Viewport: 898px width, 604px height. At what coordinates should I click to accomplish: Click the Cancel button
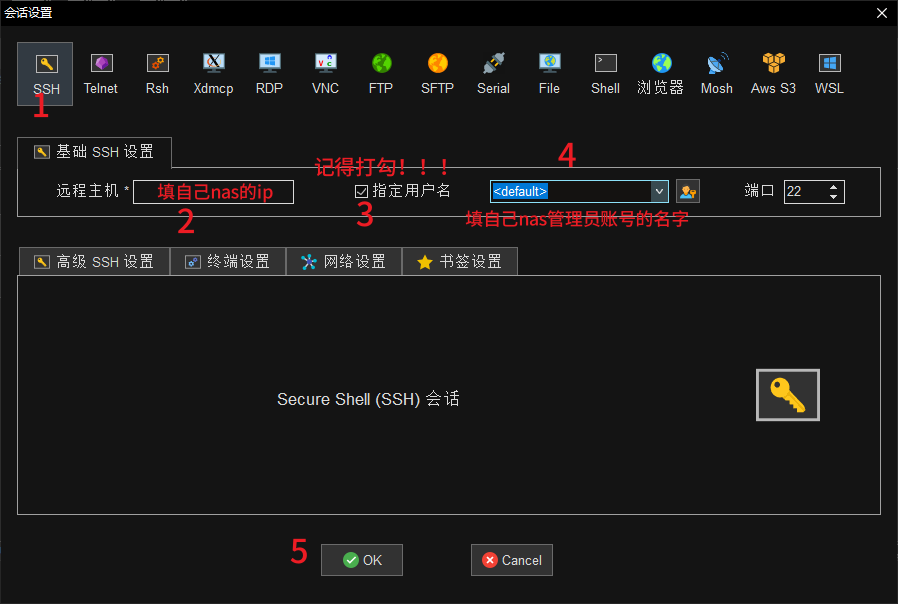pos(512,560)
